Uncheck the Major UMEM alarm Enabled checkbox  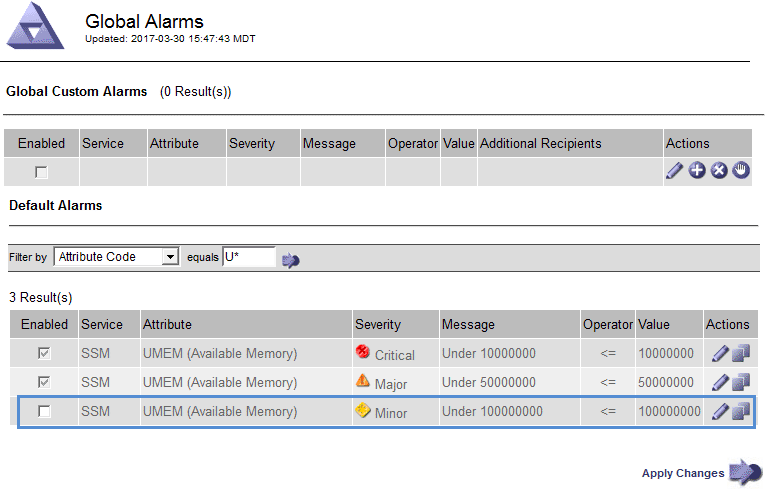point(44,382)
